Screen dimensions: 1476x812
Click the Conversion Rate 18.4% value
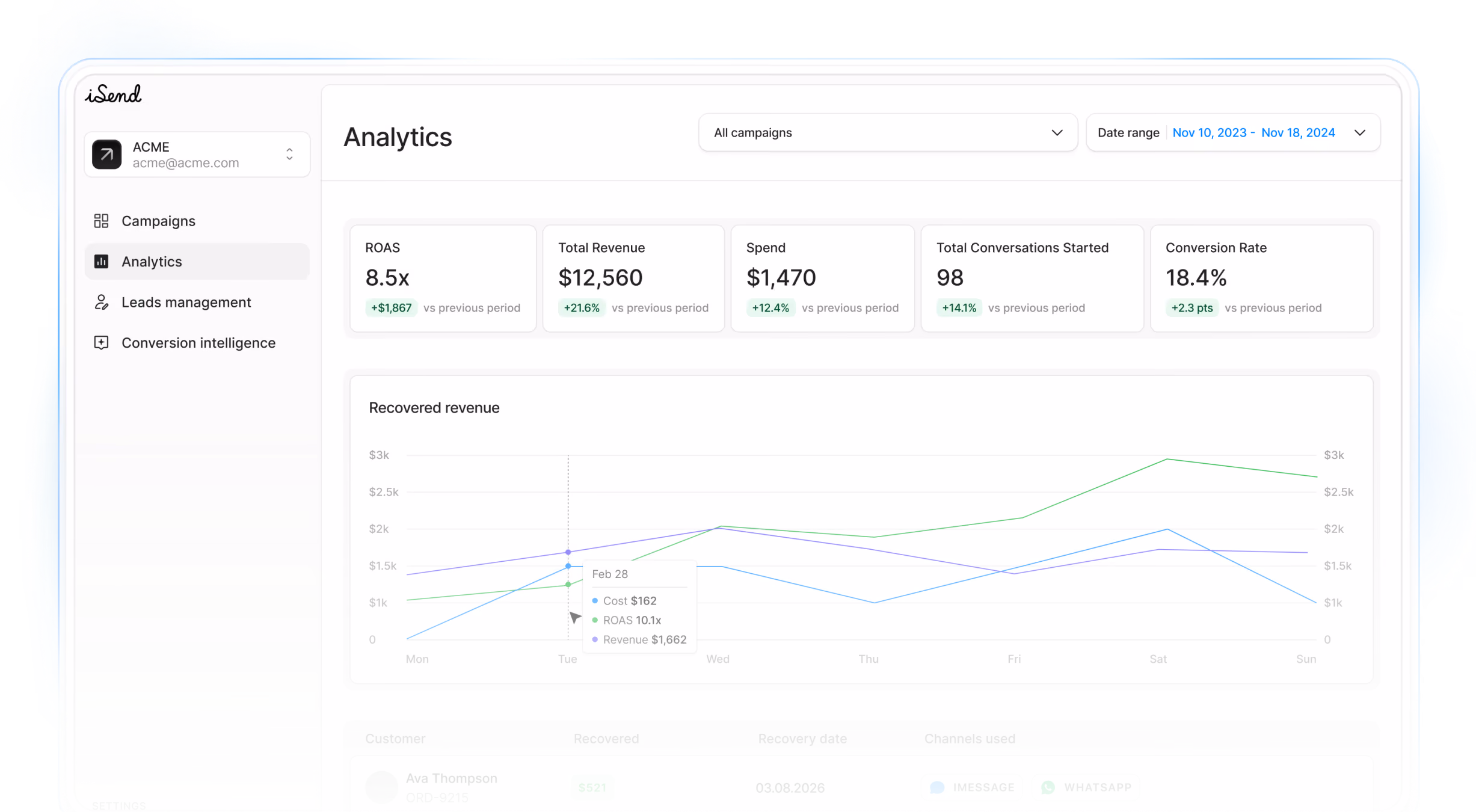(x=1196, y=277)
